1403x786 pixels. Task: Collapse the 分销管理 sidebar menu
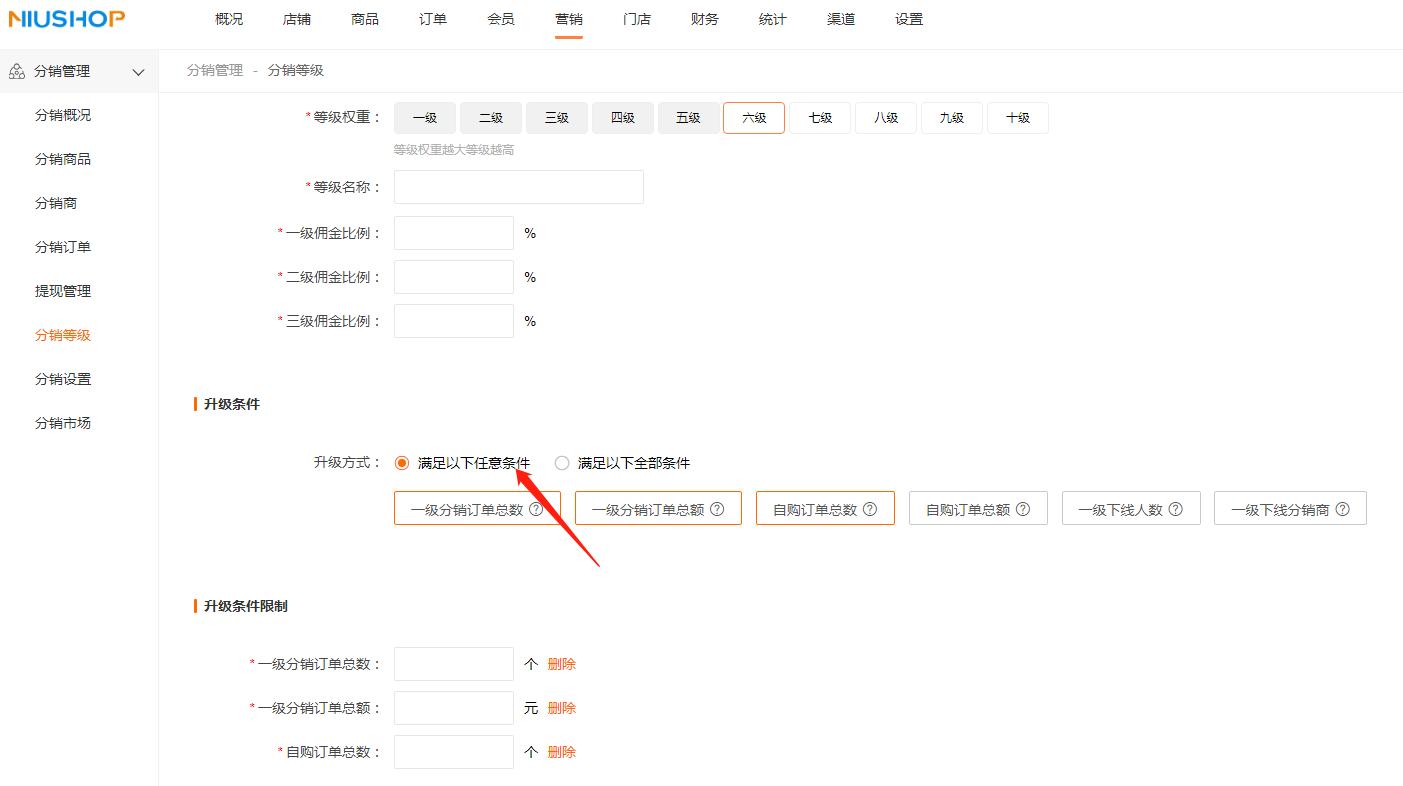click(x=138, y=71)
